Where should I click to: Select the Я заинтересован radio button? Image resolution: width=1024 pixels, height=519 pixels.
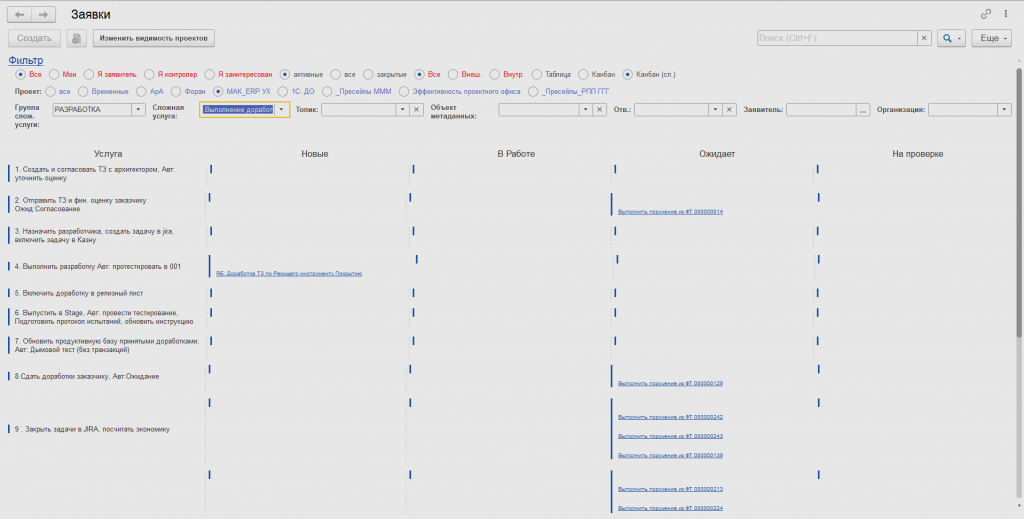[x=210, y=74]
